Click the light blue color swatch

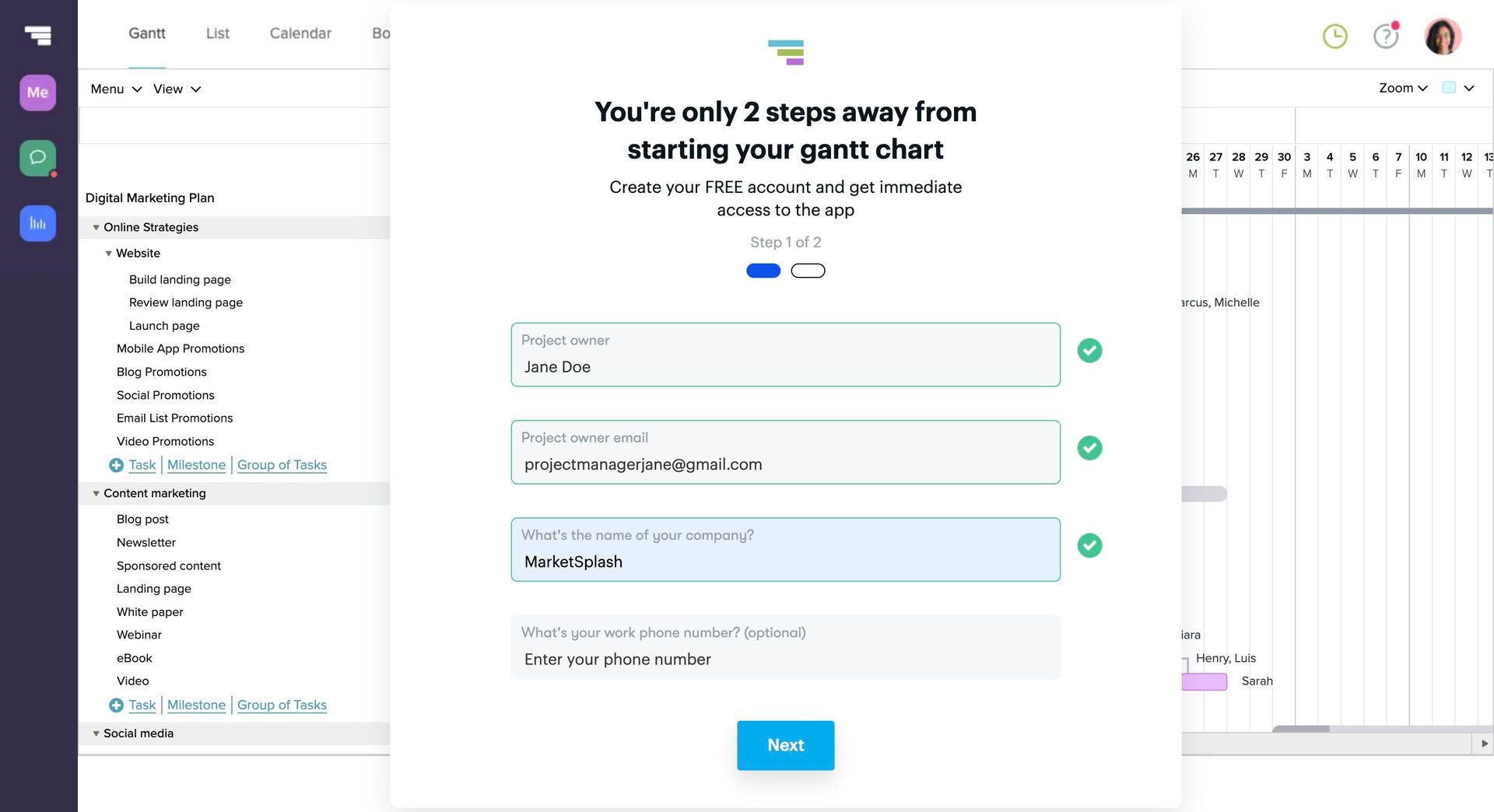click(1449, 88)
